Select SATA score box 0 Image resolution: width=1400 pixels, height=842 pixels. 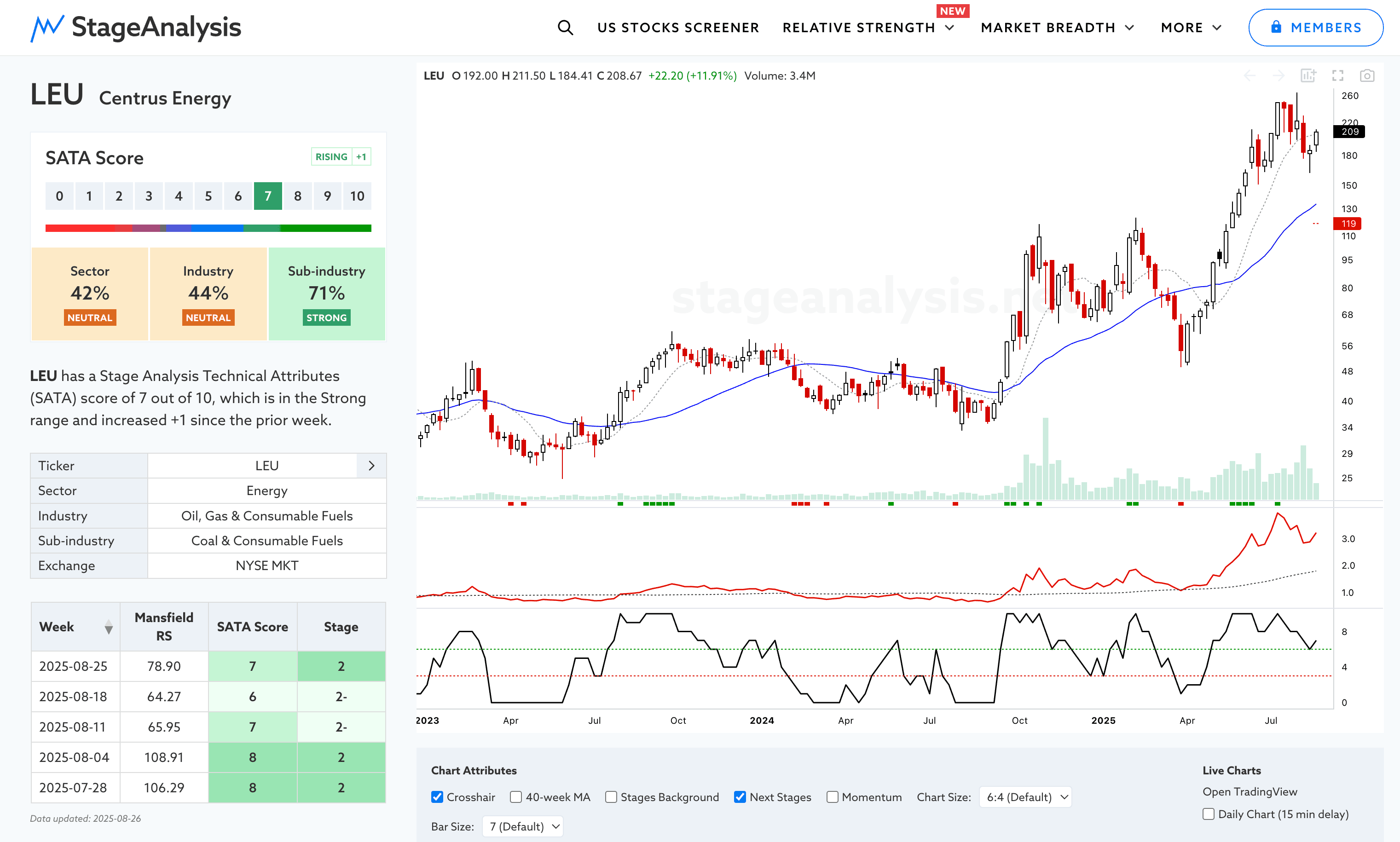[x=59, y=196]
